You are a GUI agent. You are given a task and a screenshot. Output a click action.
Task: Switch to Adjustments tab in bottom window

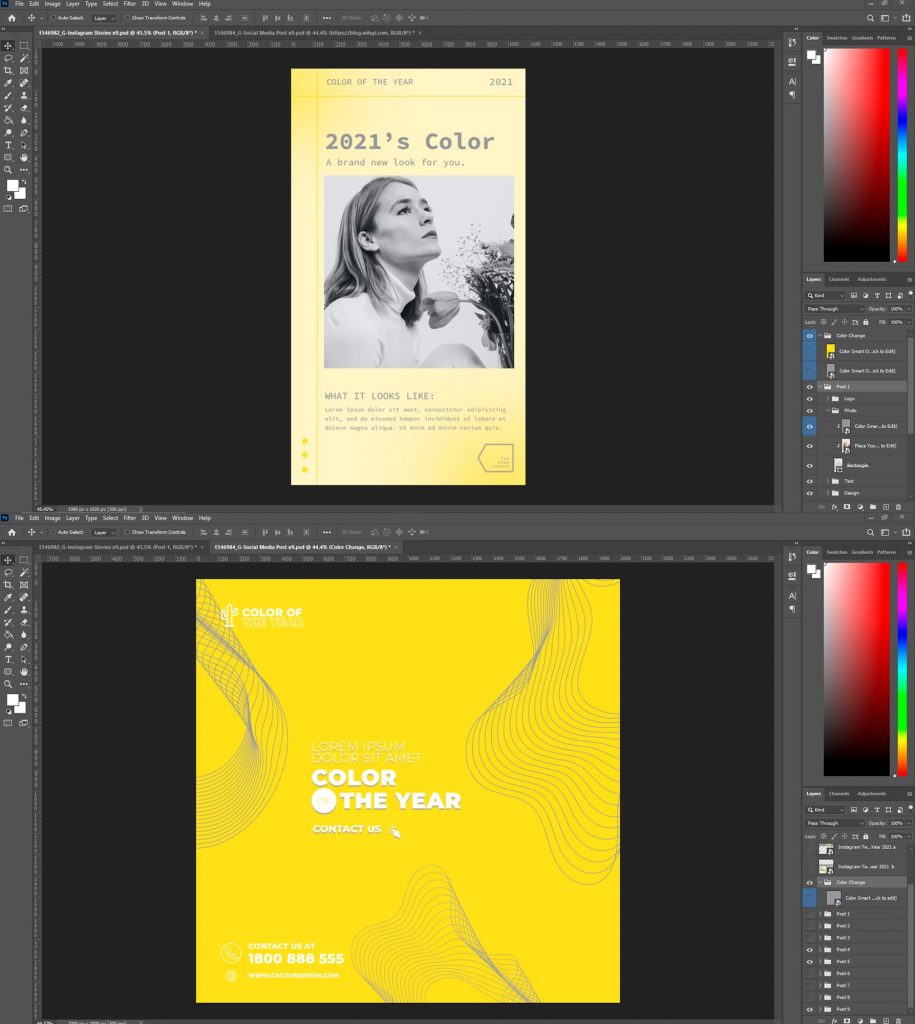(871, 793)
